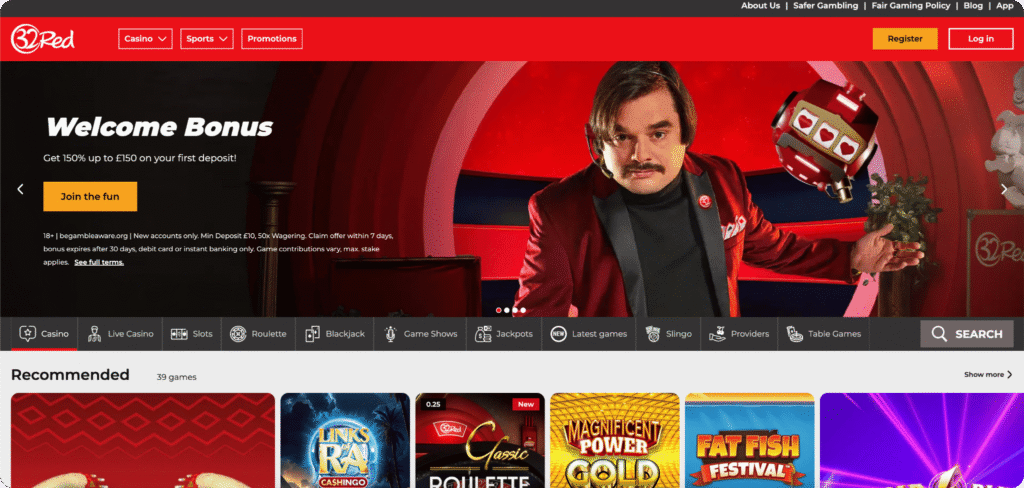Click the 39 games count text
Screen dimensions: 1024x488
pyautogui.click(x=176, y=377)
